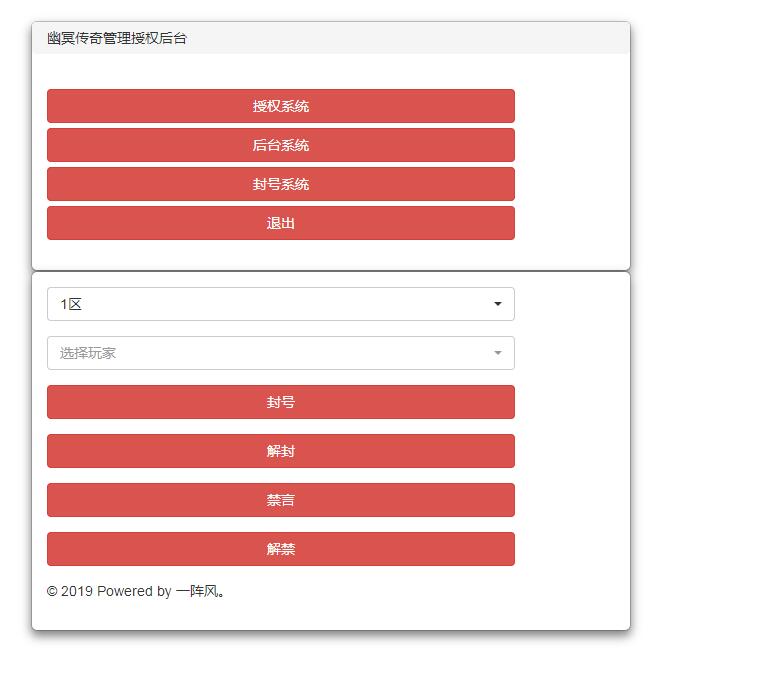Open the 授权系统 authorization page
773x689 pixels.
[280, 106]
